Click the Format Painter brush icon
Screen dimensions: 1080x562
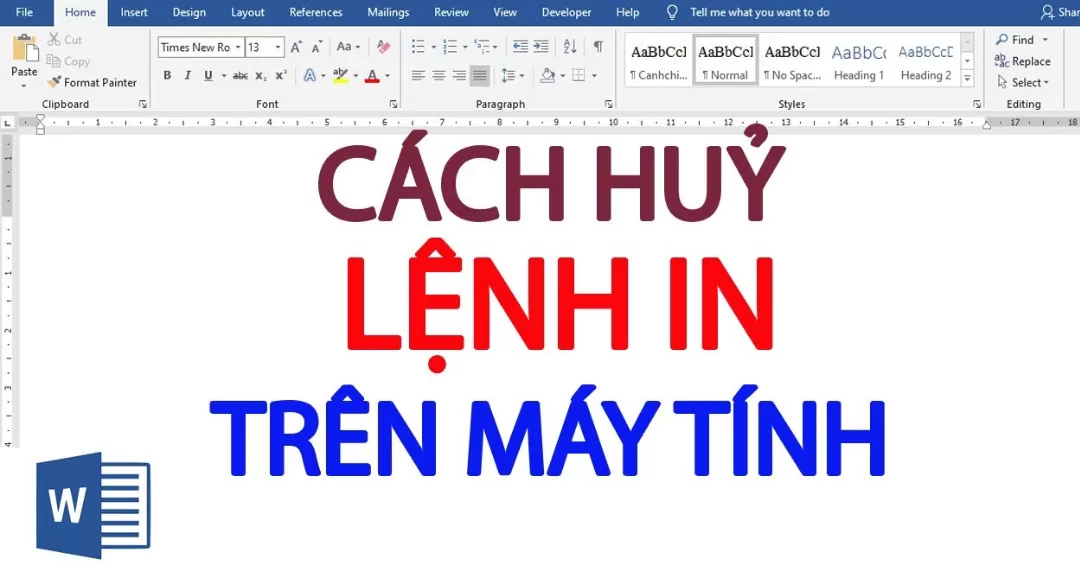click(x=54, y=83)
